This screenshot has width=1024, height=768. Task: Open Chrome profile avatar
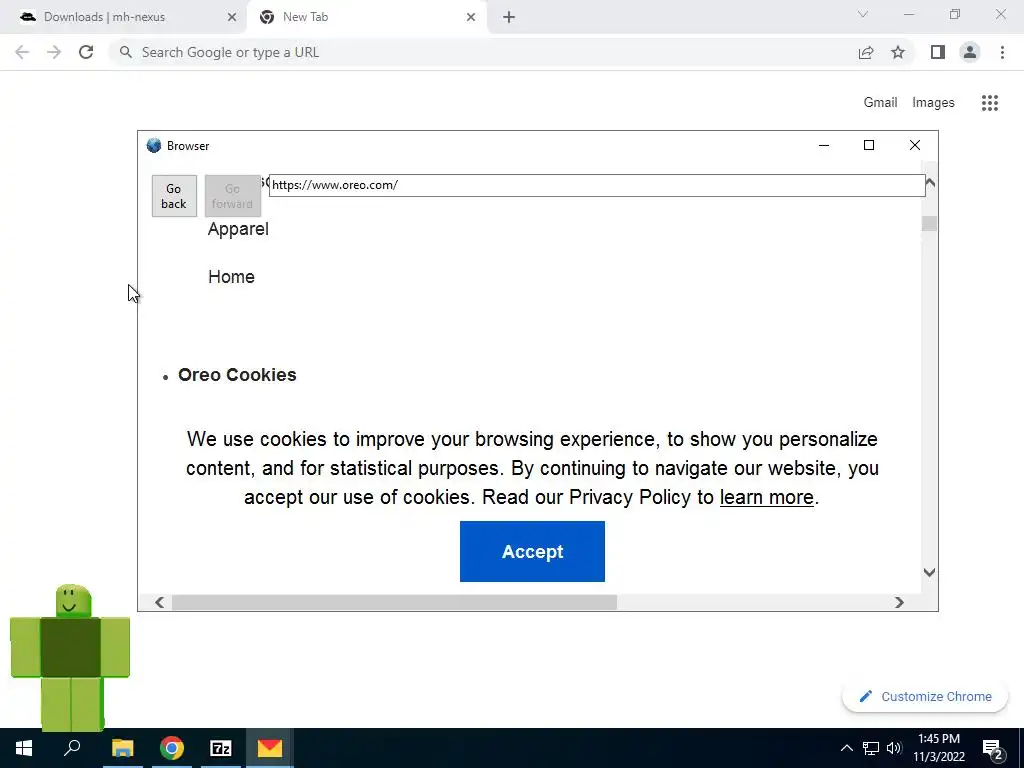click(970, 52)
